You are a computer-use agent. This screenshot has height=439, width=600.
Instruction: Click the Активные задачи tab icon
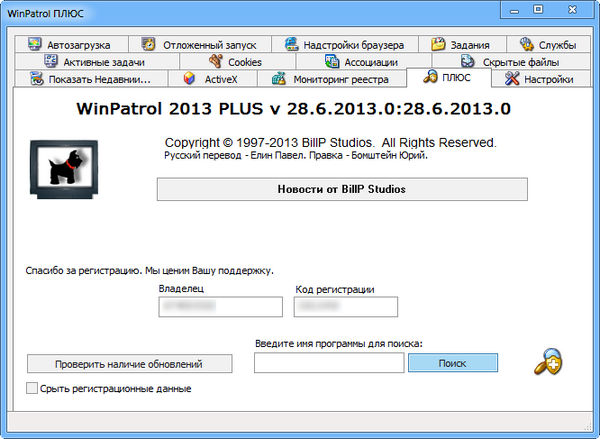click(x=51, y=61)
